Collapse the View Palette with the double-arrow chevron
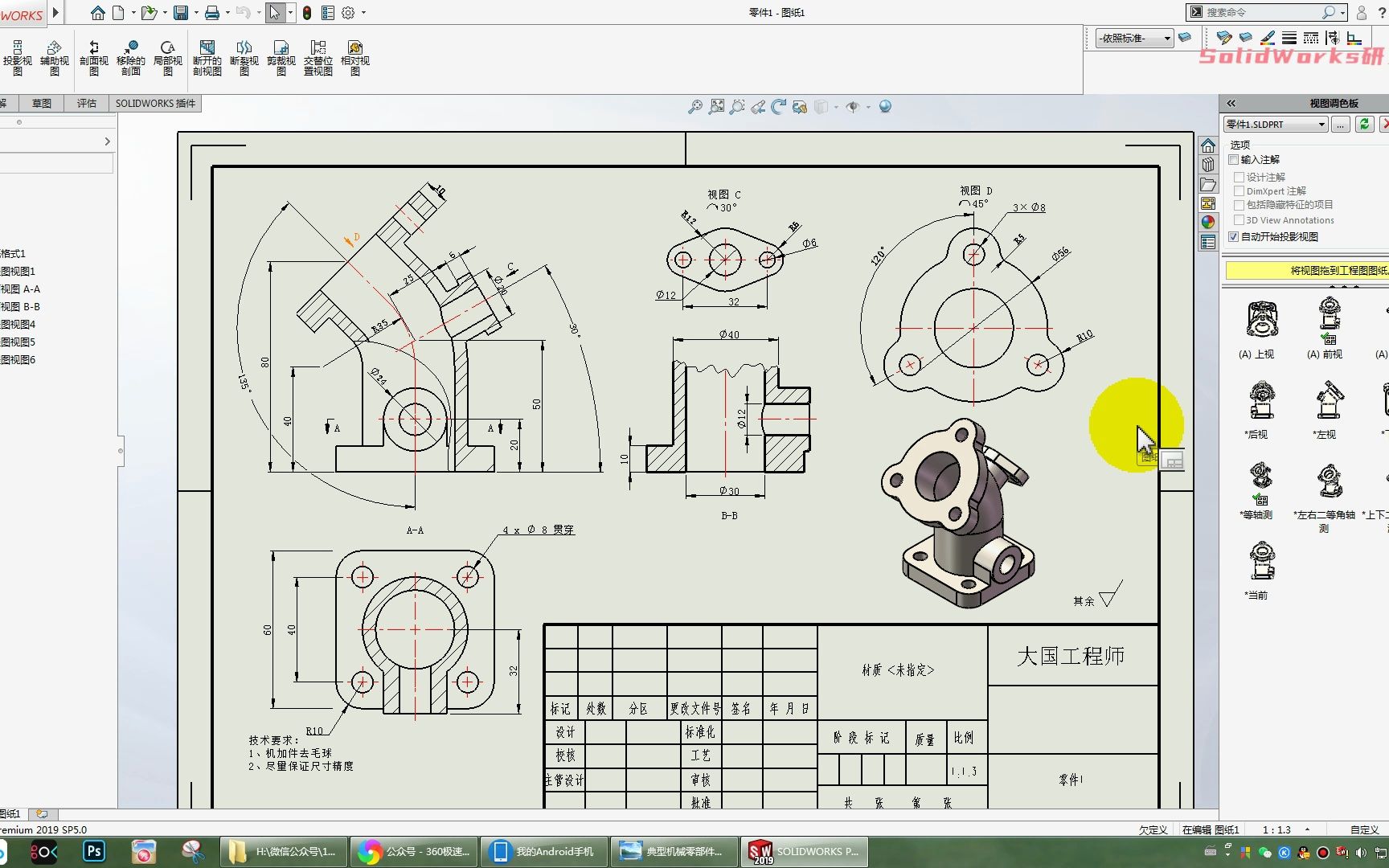This screenshot has width=1389, height=868. click(1231, 103)
